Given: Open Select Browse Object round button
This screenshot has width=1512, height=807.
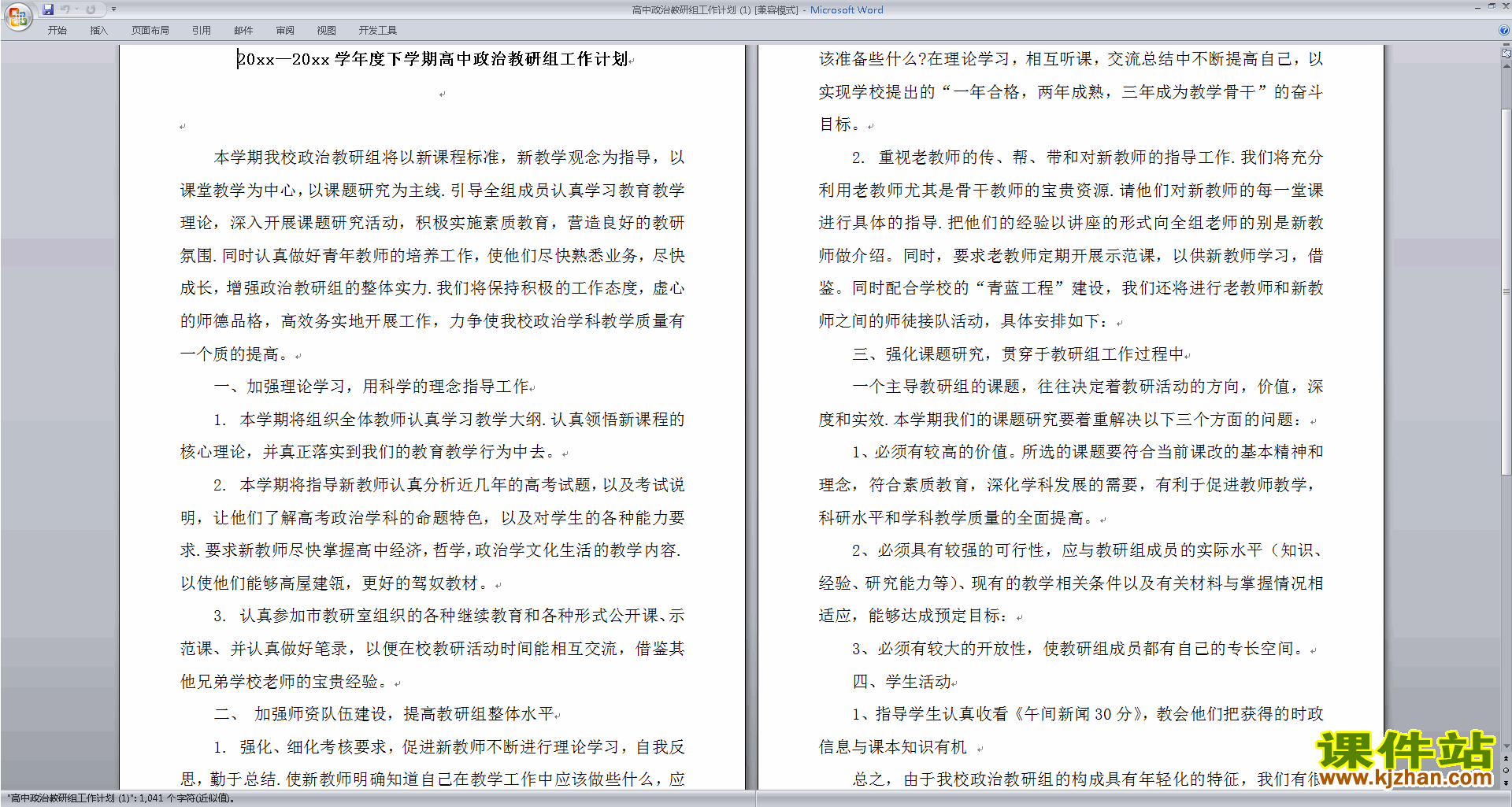Looking at the screenshot, I should click(x=1506, y=770).
